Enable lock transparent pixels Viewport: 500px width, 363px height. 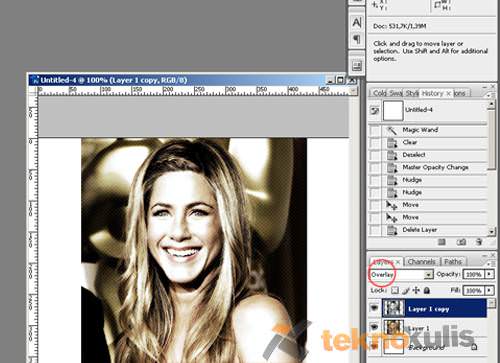pos(395,290)
